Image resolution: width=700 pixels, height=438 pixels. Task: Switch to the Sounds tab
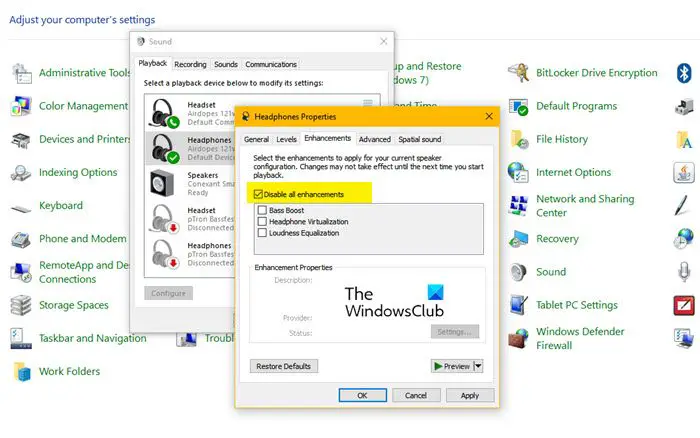(x=226, y=64)
